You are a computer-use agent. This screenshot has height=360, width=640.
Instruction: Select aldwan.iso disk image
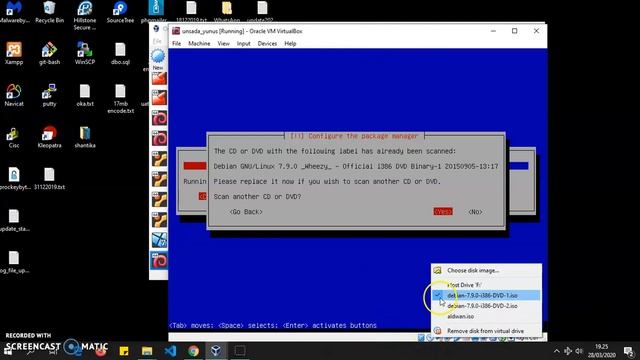click(487, 316)
